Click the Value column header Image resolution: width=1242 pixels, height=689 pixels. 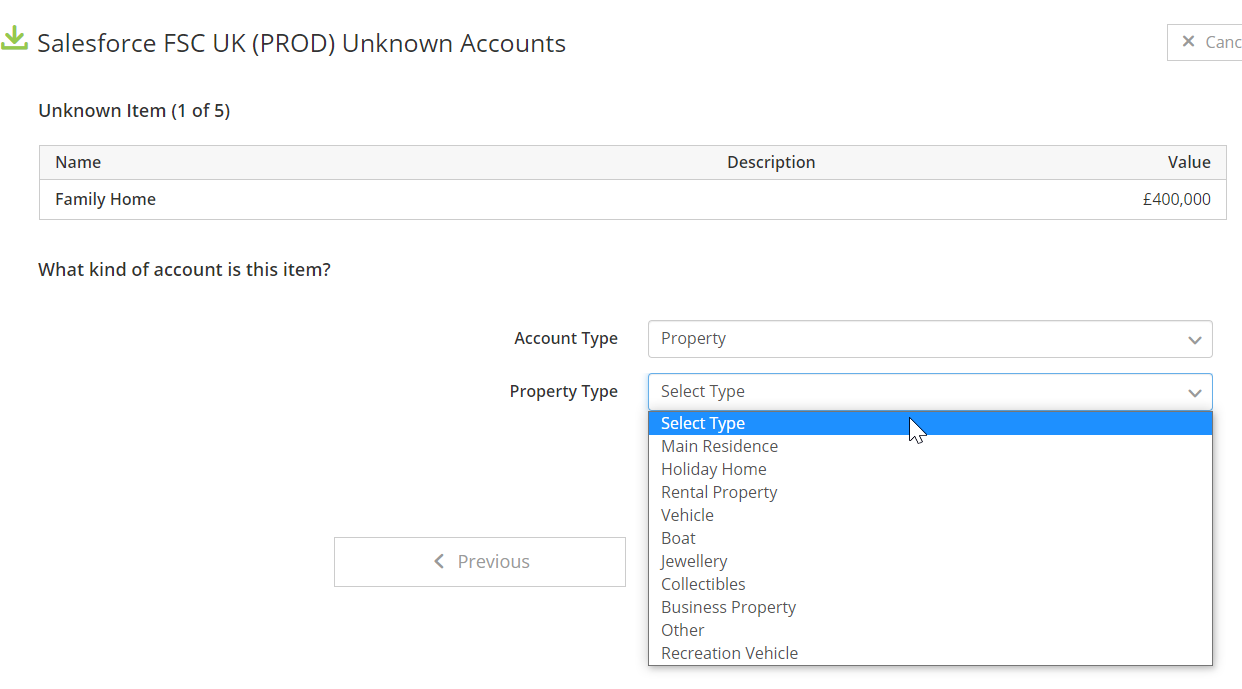pyautogui.click(x=1189, y=162)
